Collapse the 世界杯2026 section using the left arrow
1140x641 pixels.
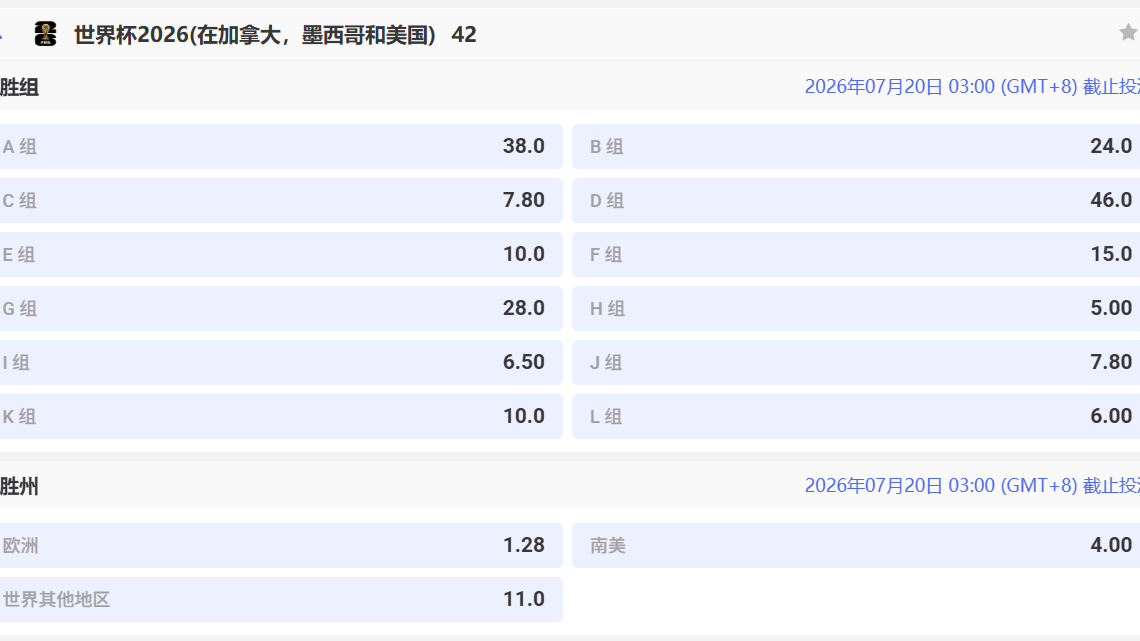[x=3, y=35]
